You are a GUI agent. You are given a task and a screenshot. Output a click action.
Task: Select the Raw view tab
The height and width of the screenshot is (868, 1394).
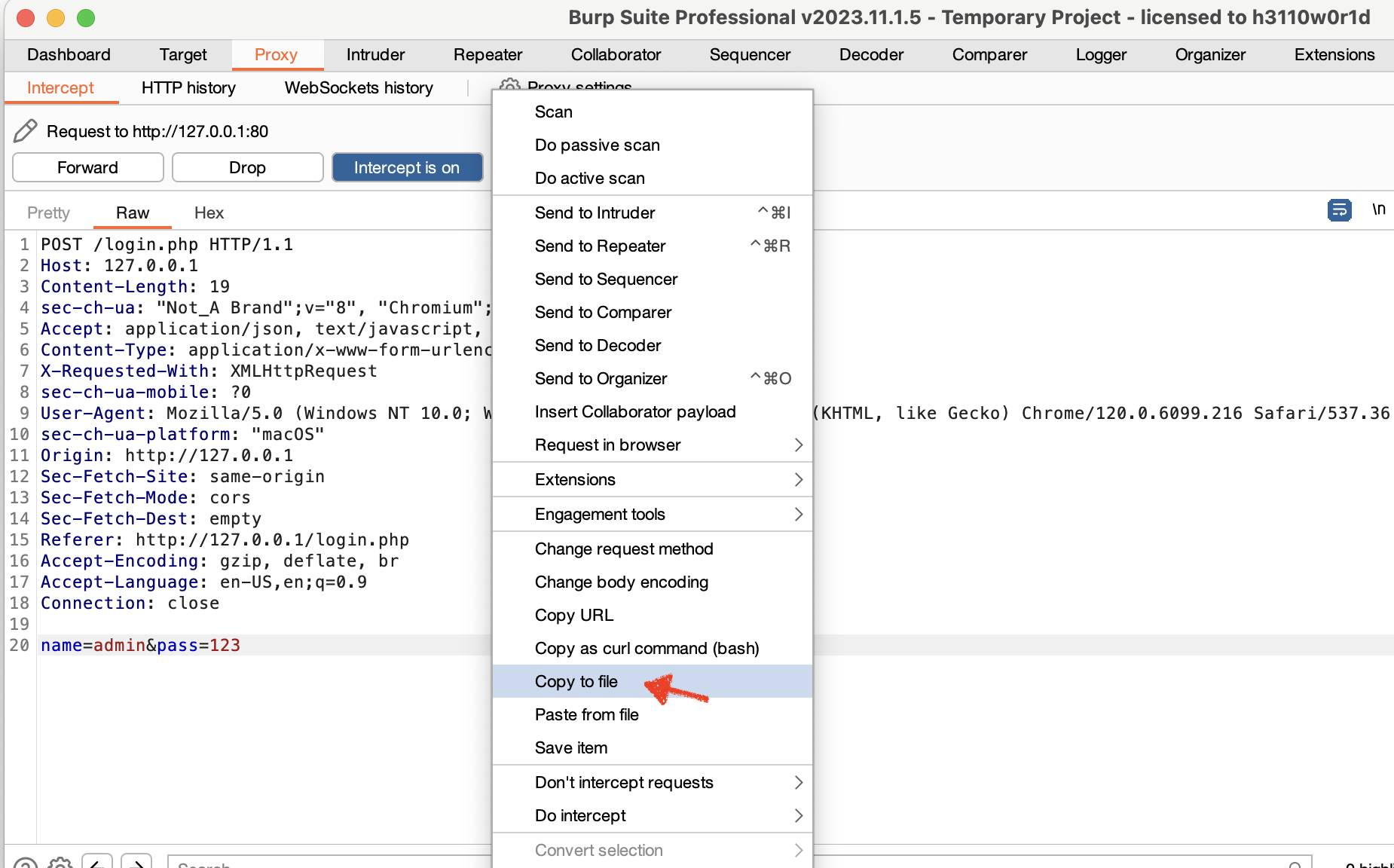[133, 212]
